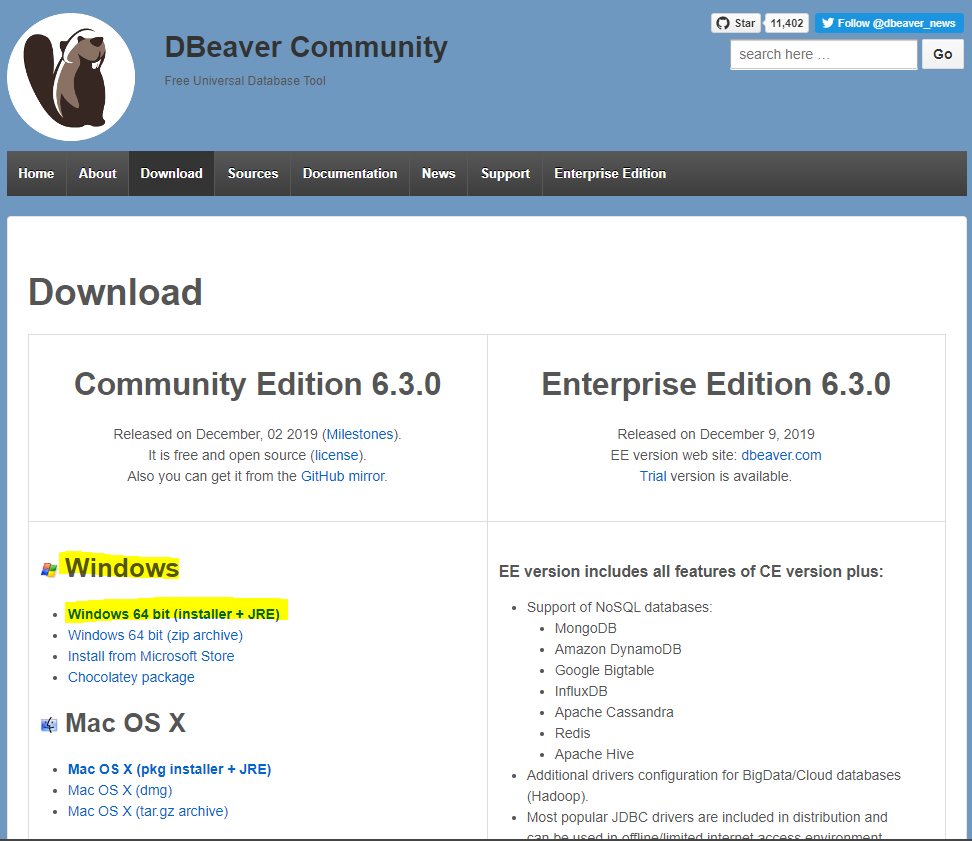Open the GitHub mirror link
972x841 pixels.
pyautogui.click(x=343, y=477)
